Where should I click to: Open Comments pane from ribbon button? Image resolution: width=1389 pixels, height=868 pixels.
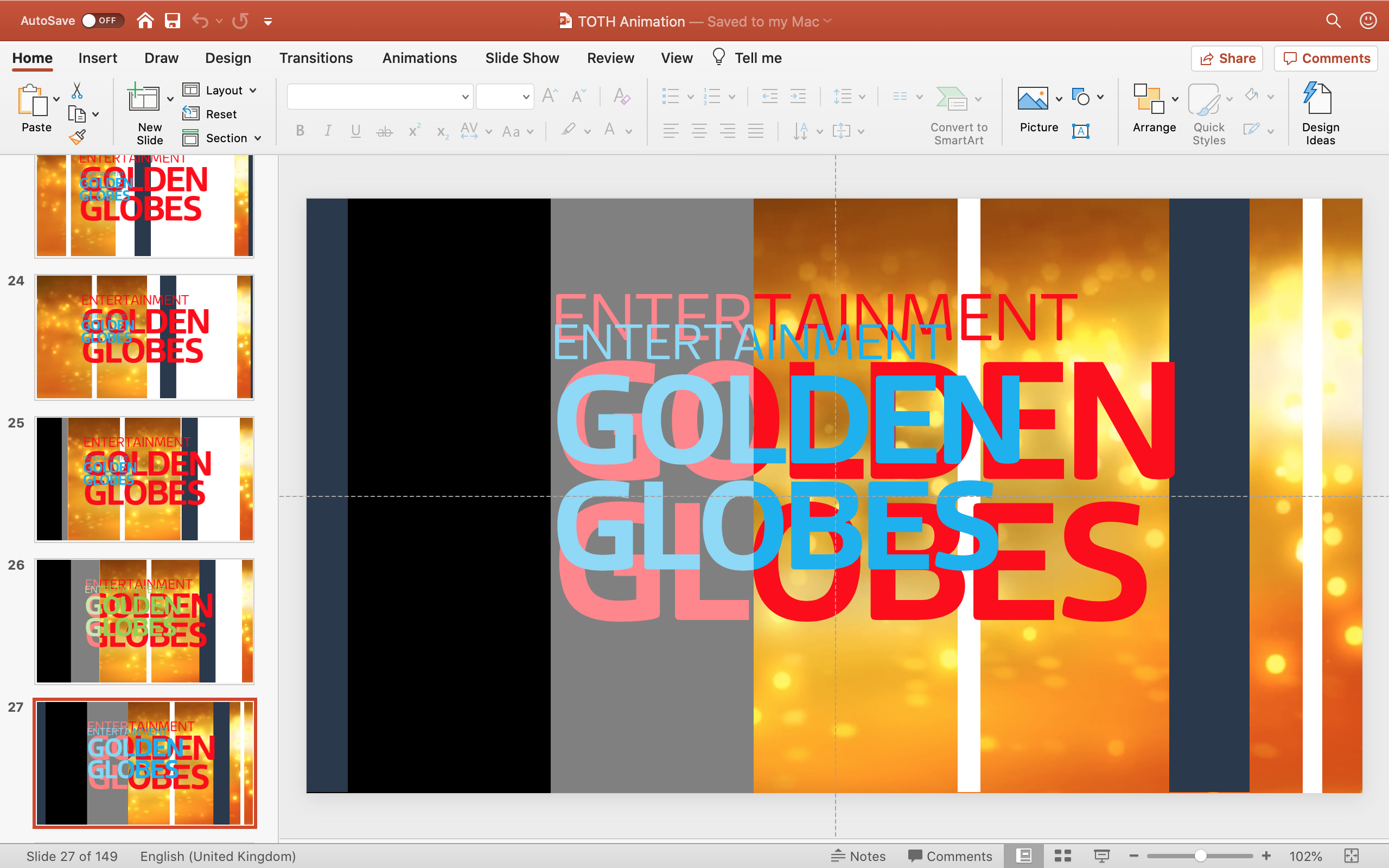coord(1326,59)
